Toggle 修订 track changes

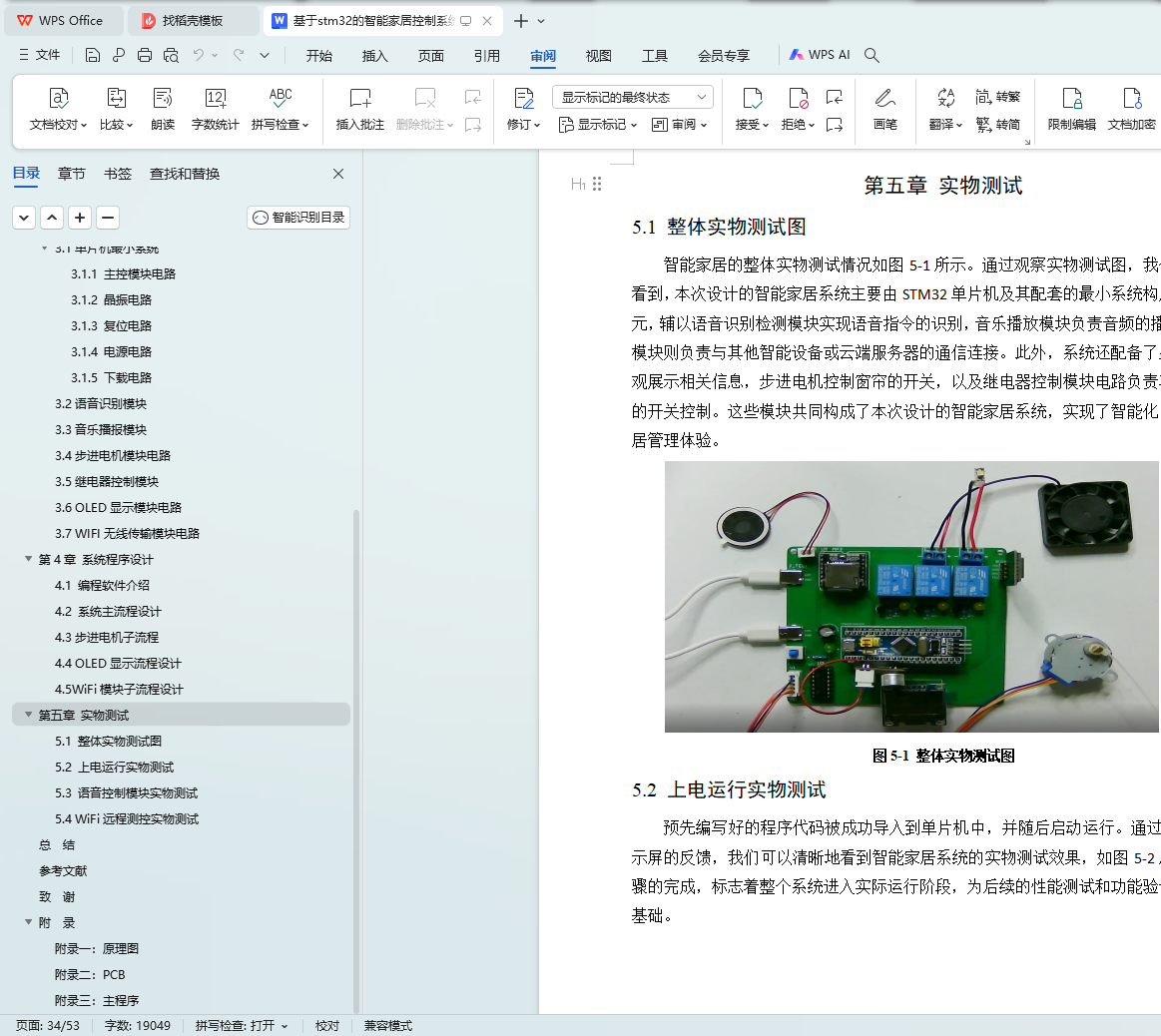coord(523,109)
